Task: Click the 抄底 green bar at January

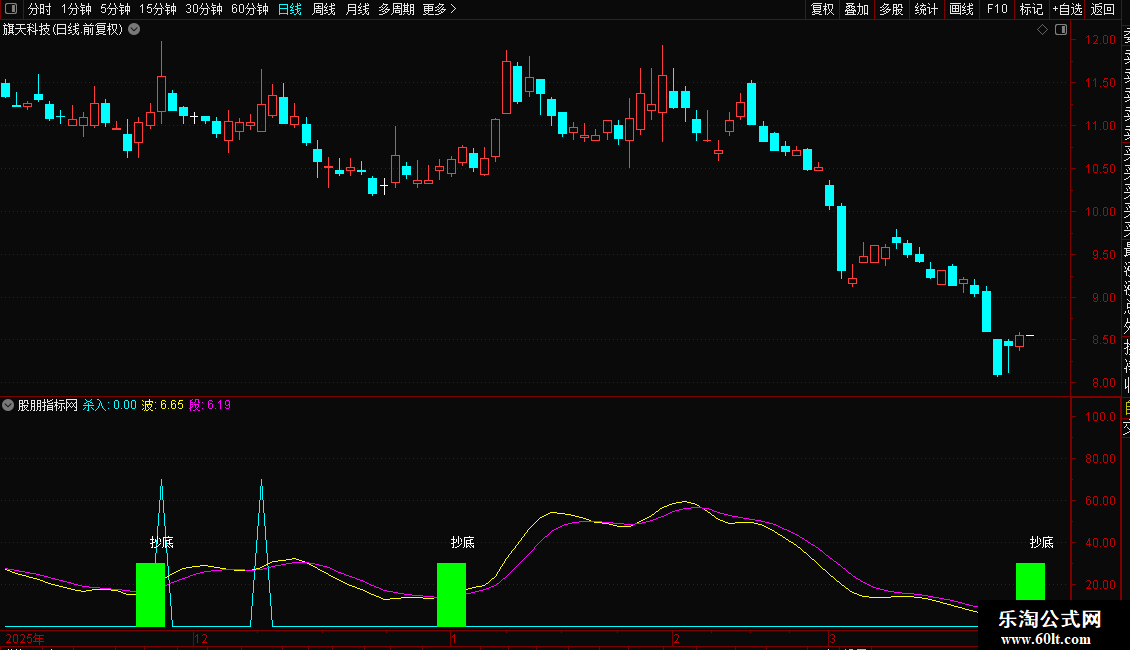Action: click(x=451, y=595)
